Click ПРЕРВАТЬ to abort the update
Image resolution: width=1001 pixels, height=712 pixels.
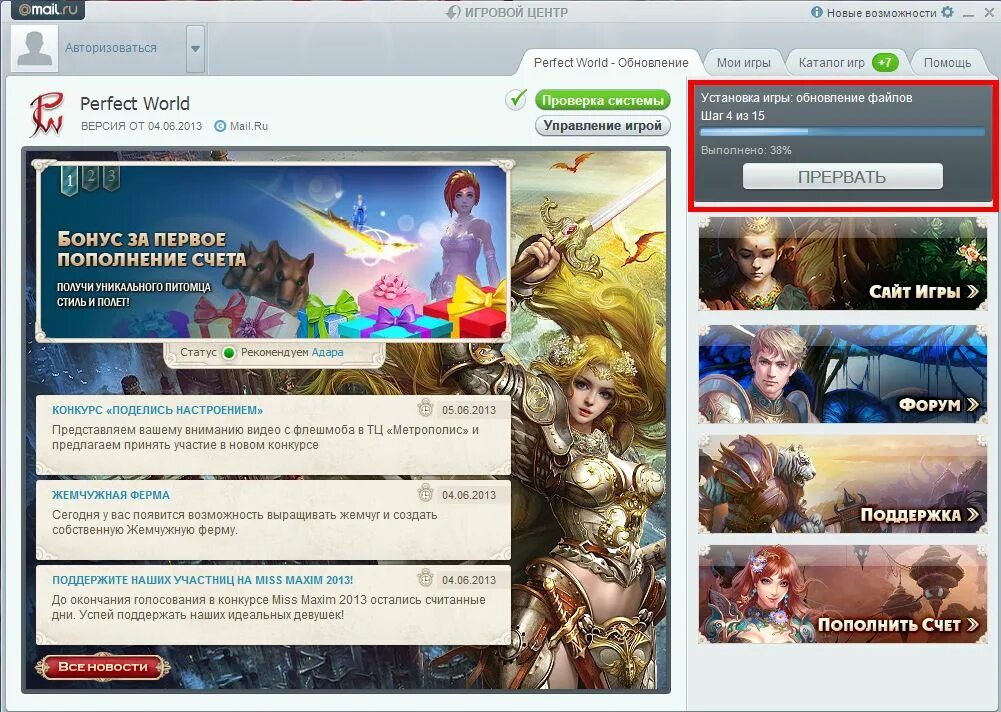[x=843, y=177]
